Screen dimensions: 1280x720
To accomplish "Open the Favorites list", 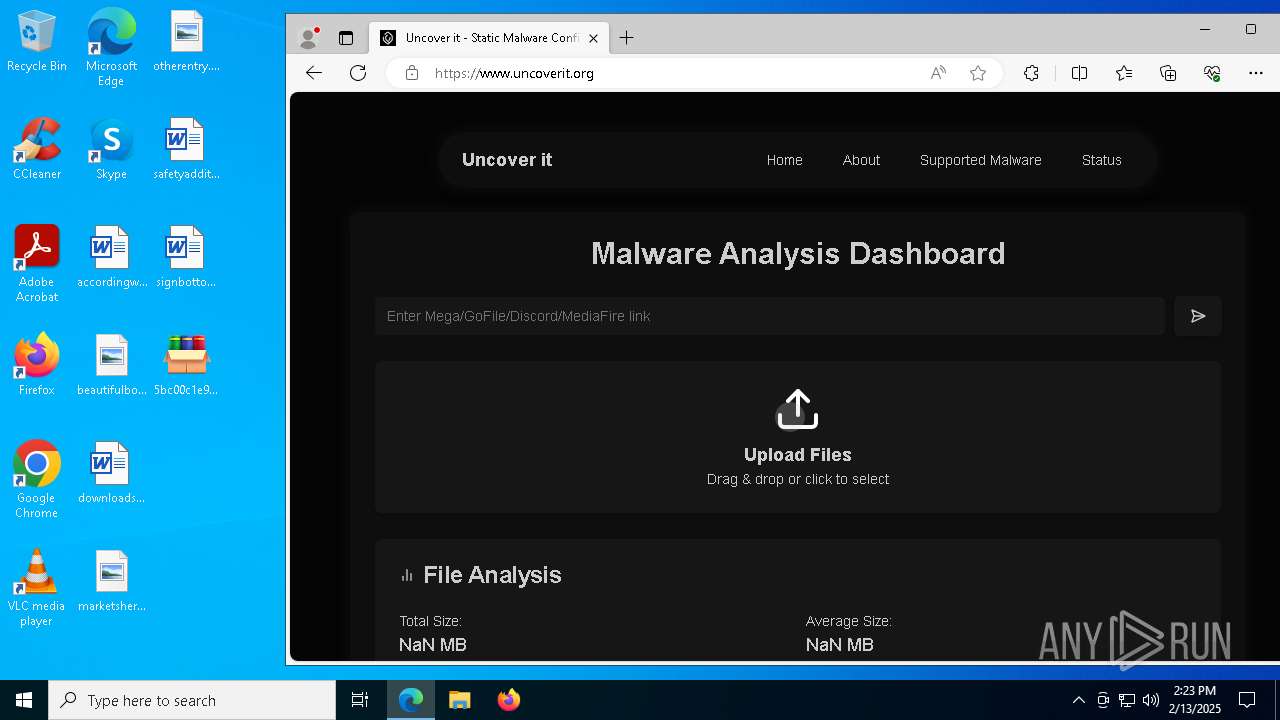I will coord(1124,73).
